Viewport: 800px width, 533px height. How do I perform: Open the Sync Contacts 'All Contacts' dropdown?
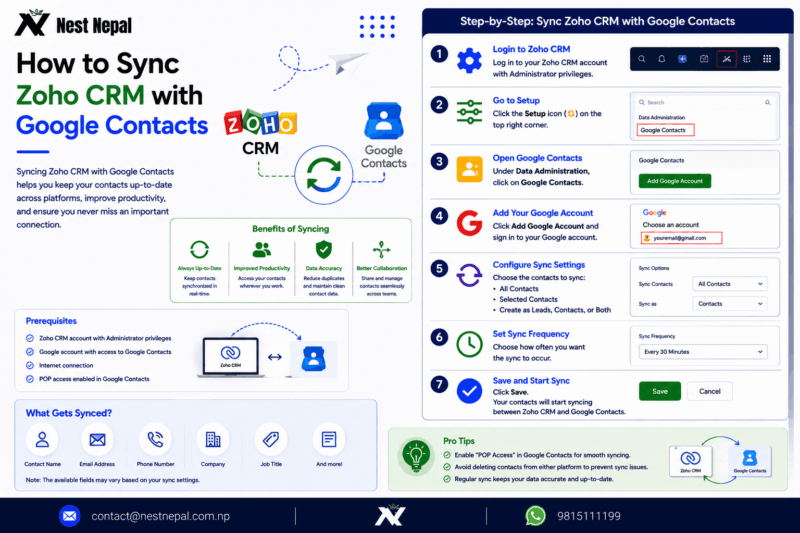(730, 284)
